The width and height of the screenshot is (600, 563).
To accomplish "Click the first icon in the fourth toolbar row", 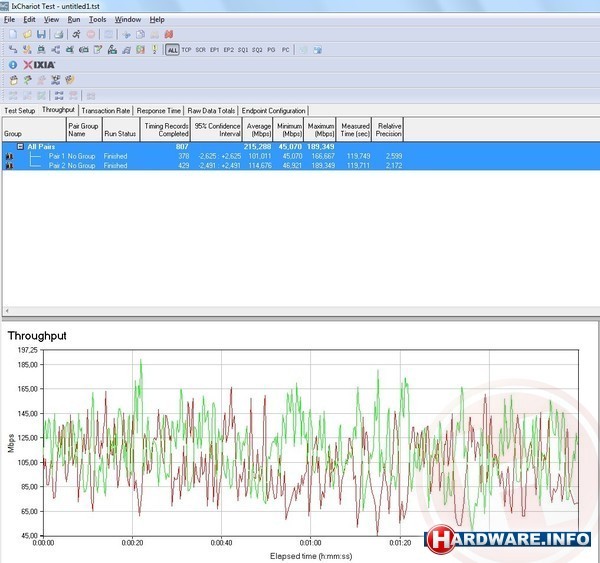I will [13, 80].
